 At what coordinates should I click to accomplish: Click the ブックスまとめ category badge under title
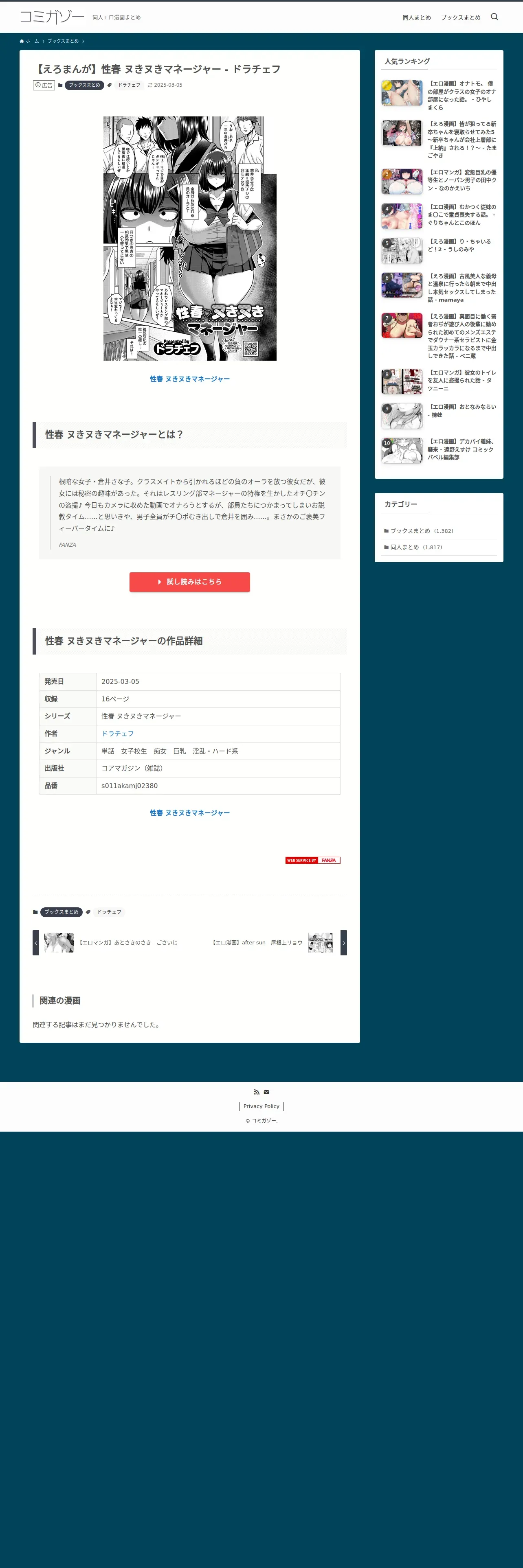[84, 85]
